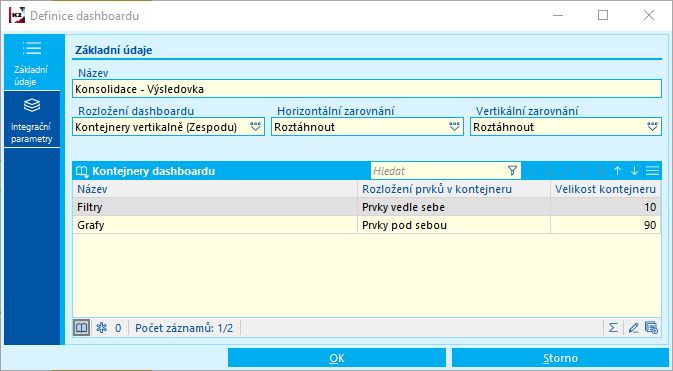Click the pencil edit icon in the status bar
The height and width of the screenshot is (371, 673).
[x=633, y=328]
